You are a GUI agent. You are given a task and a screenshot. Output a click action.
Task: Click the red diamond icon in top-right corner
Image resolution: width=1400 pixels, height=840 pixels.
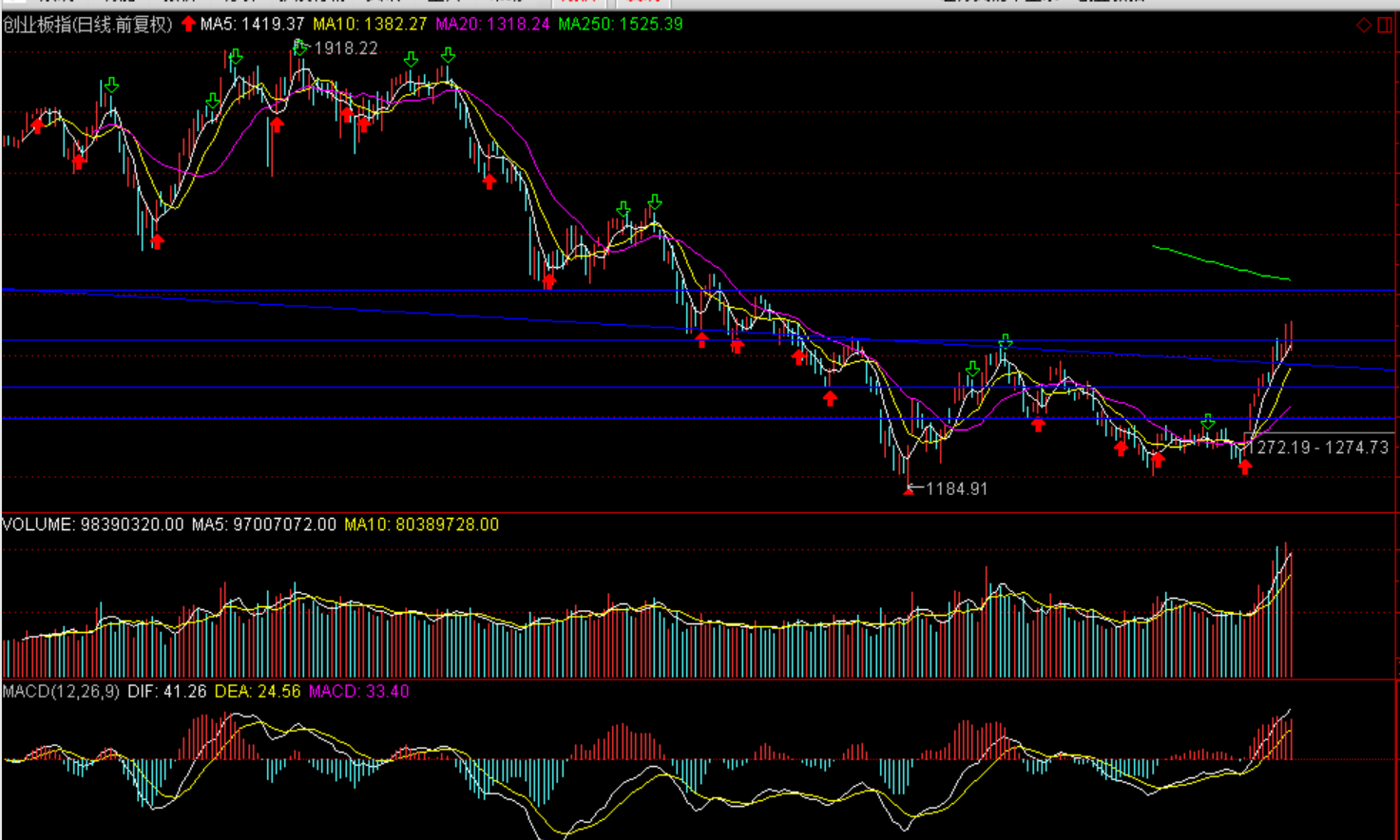pos(1364,26)
